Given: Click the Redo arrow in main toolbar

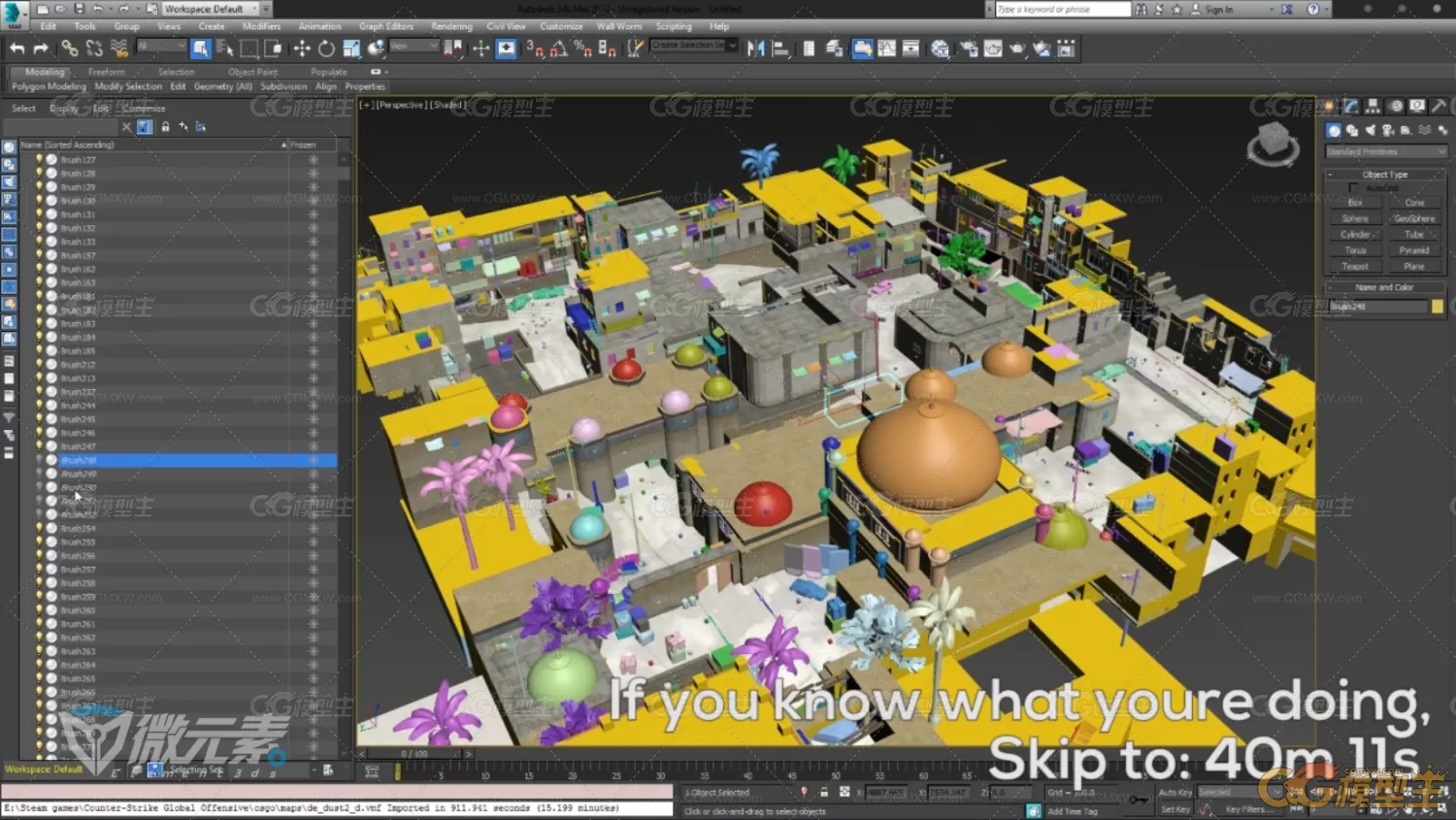Looking at the screenshot, I should (41, 49).
